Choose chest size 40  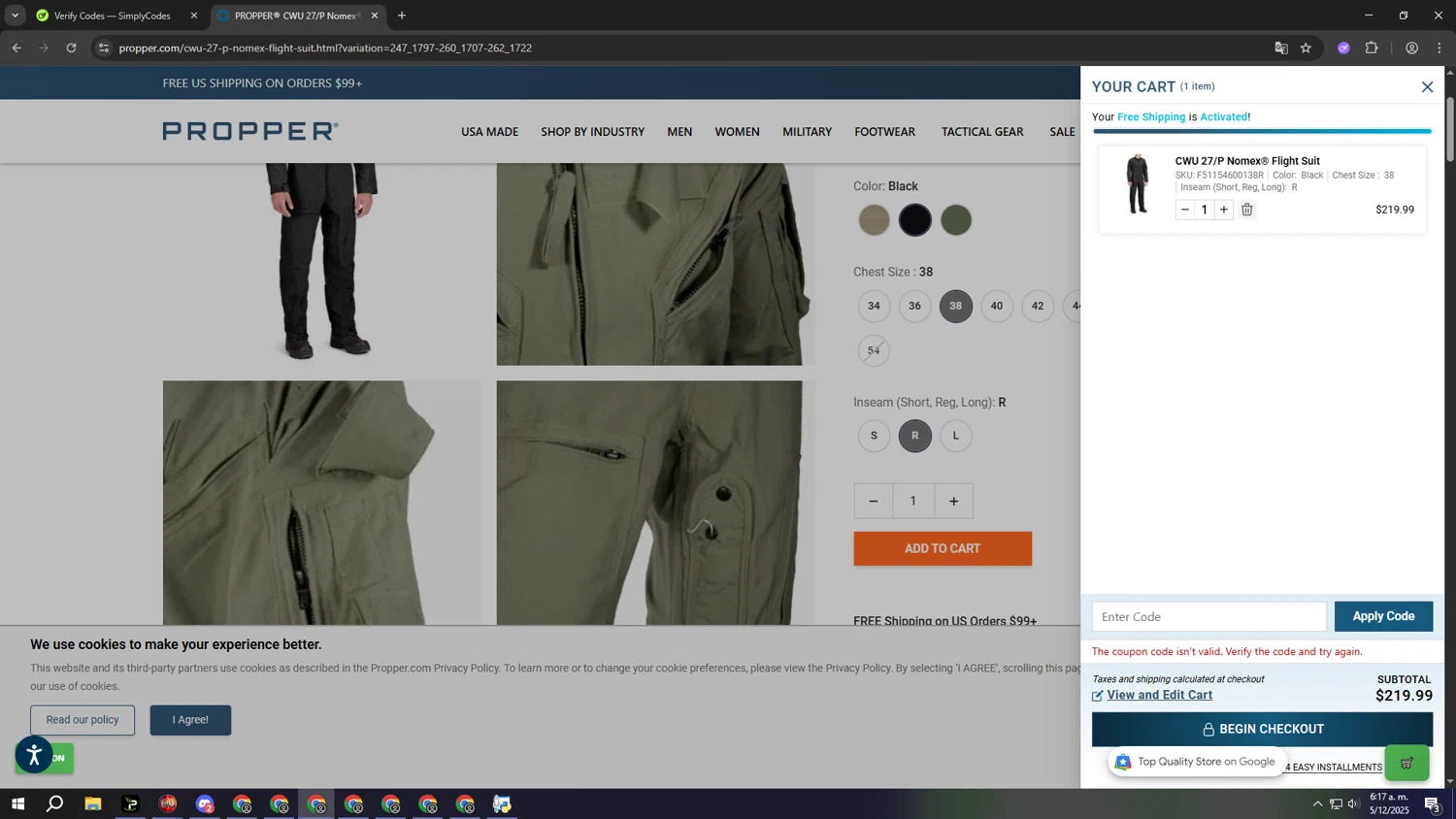tap(997, 306)
